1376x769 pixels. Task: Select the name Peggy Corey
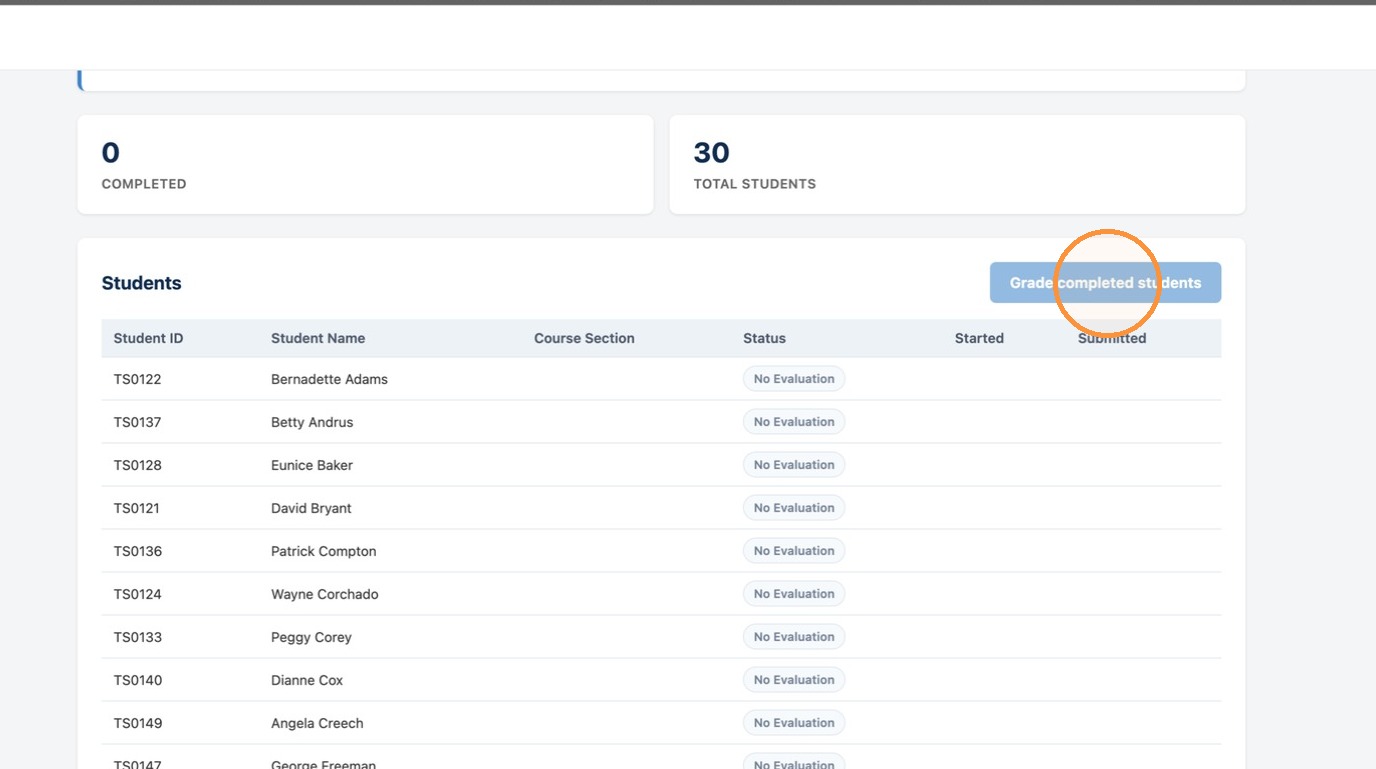(x=311, y=637)
